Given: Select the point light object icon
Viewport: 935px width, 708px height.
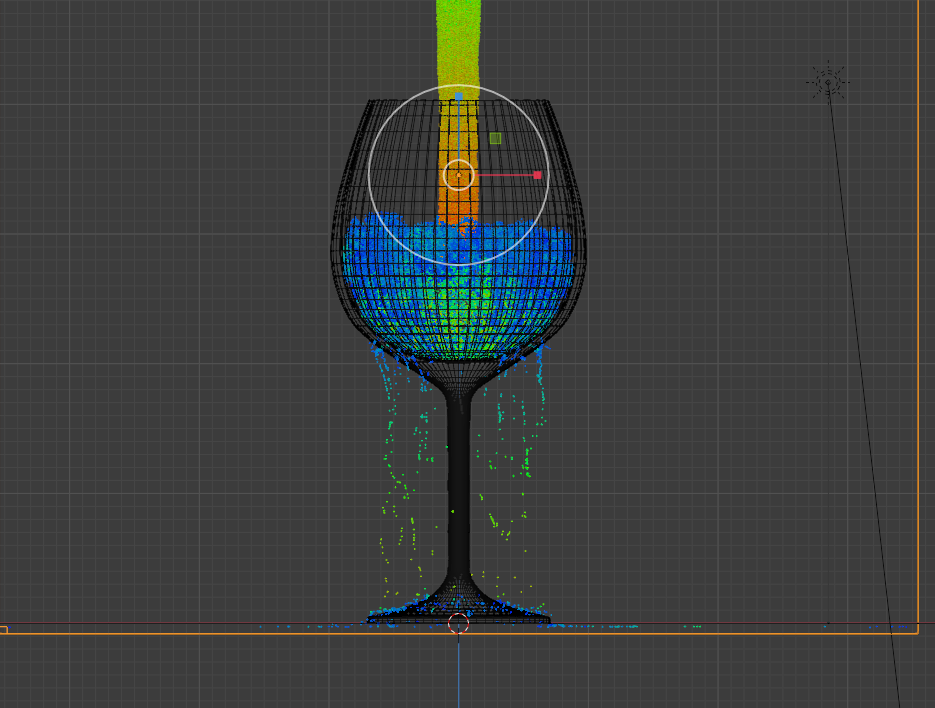Looking at the screenshot, I should [x=828, y=82].
